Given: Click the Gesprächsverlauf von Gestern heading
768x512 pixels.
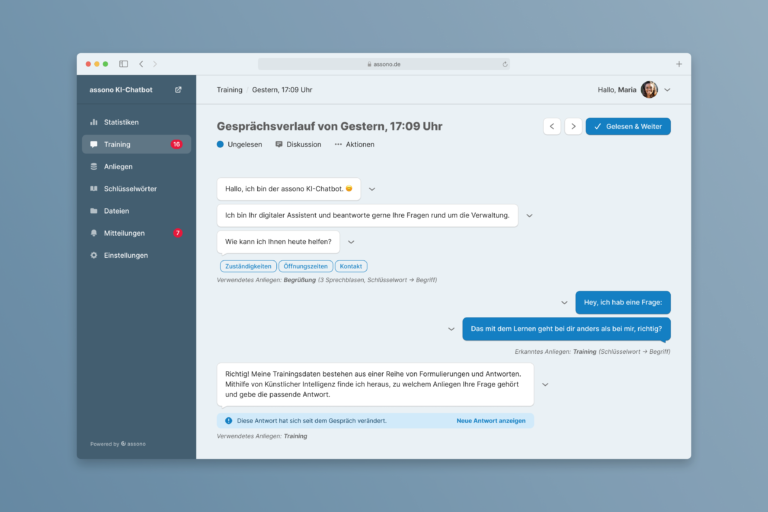Looking at the screenshot, I should (x=330, y=126).
